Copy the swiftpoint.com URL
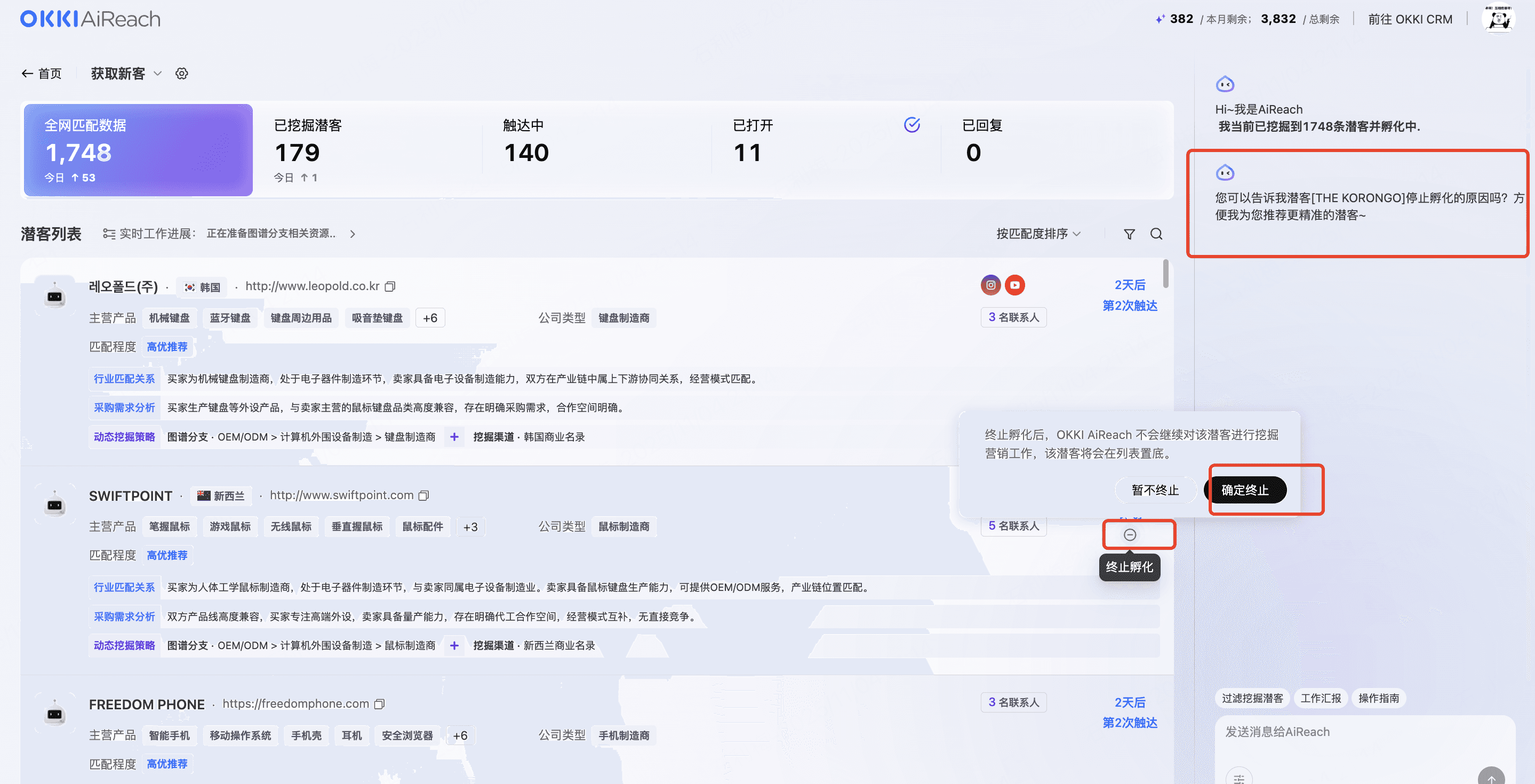 (x=423, y=495)
